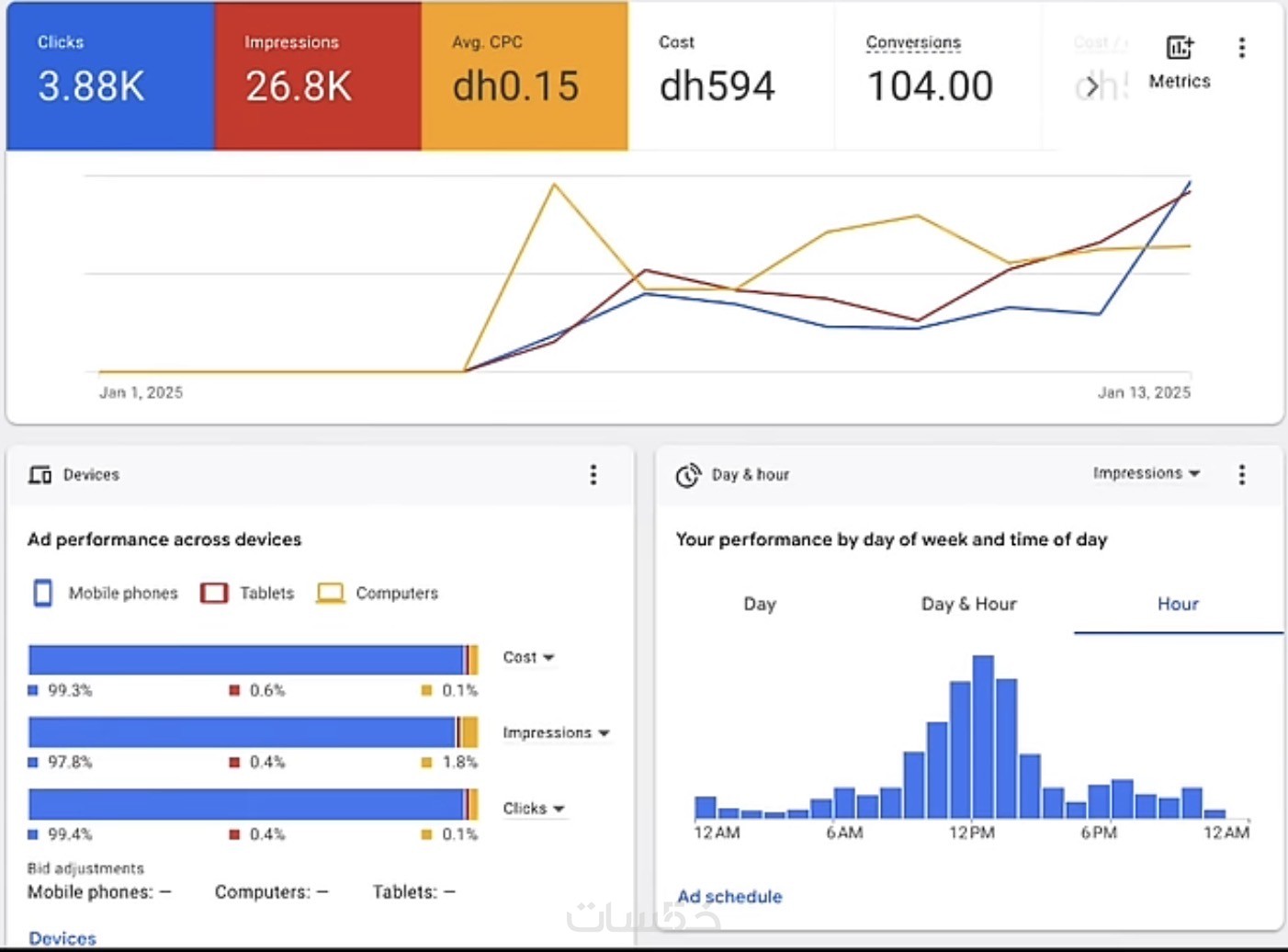Toggle the yellow Avg. CPC metric tile

pyautogui.click(x=525, y=75)
